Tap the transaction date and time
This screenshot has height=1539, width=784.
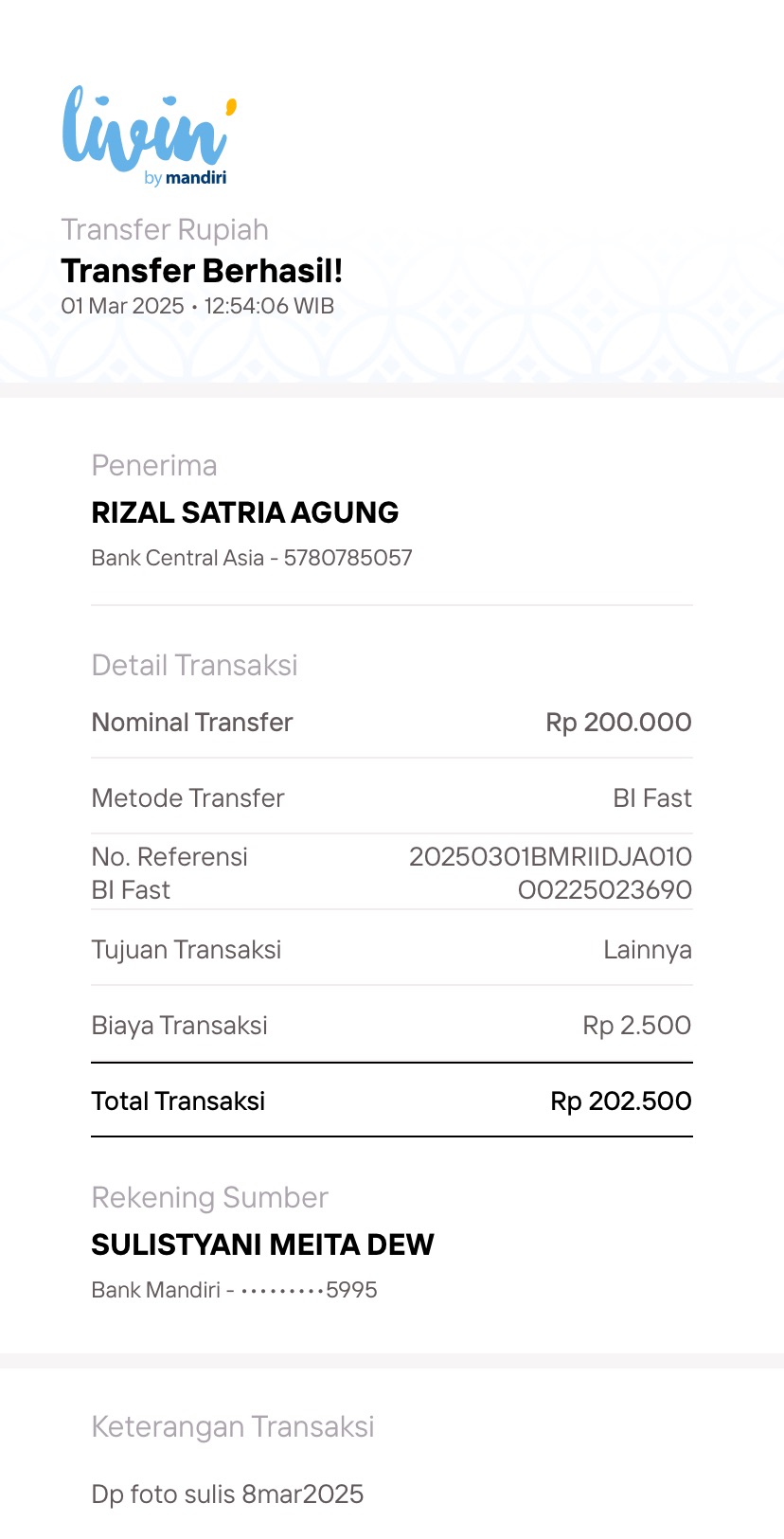197,306
